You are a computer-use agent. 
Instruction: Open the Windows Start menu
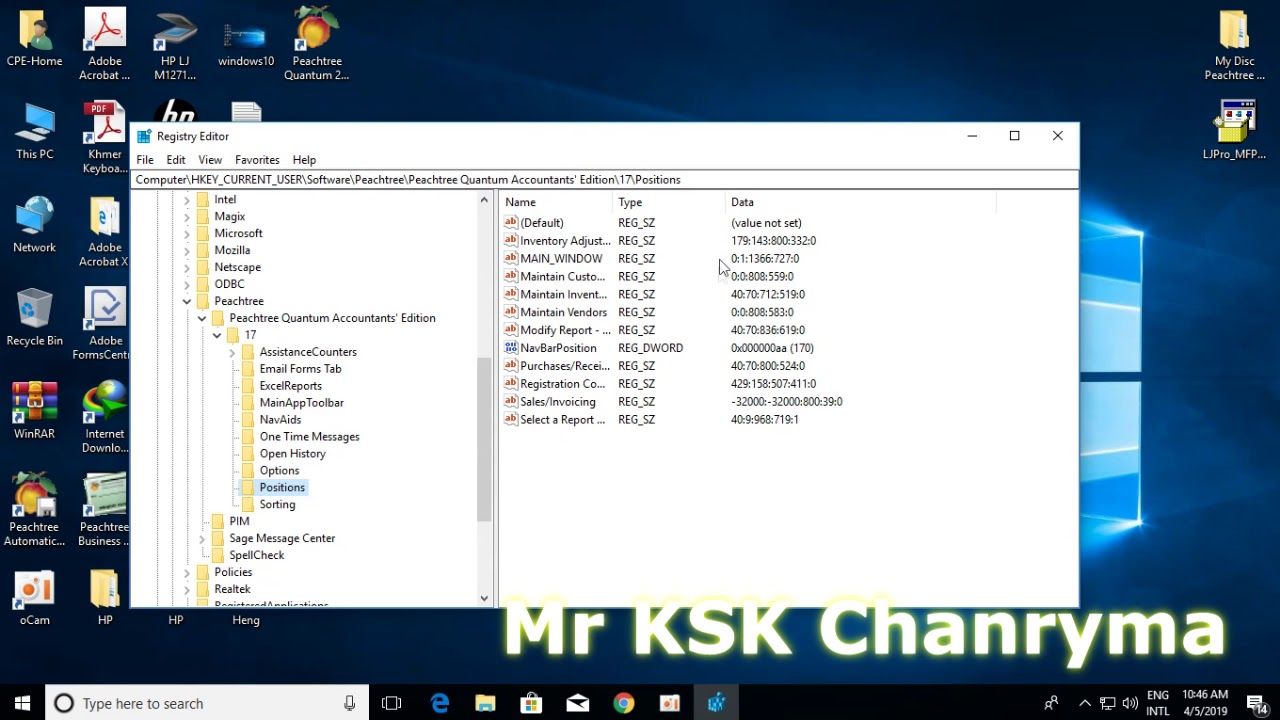(x=23, y=703)
